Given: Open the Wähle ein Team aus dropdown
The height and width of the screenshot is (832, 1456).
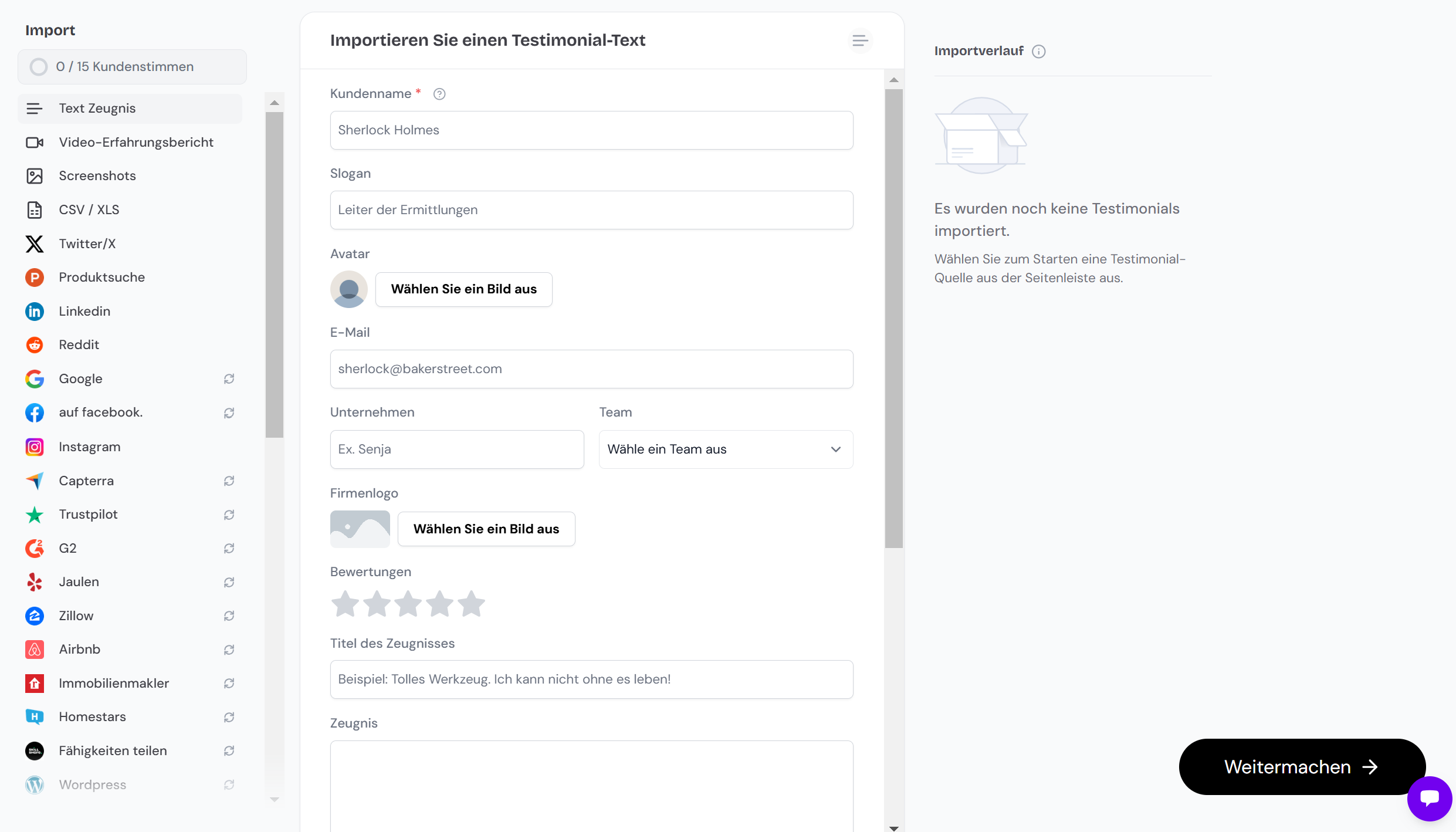Looking at the screenshot, I should click(726, 449).
